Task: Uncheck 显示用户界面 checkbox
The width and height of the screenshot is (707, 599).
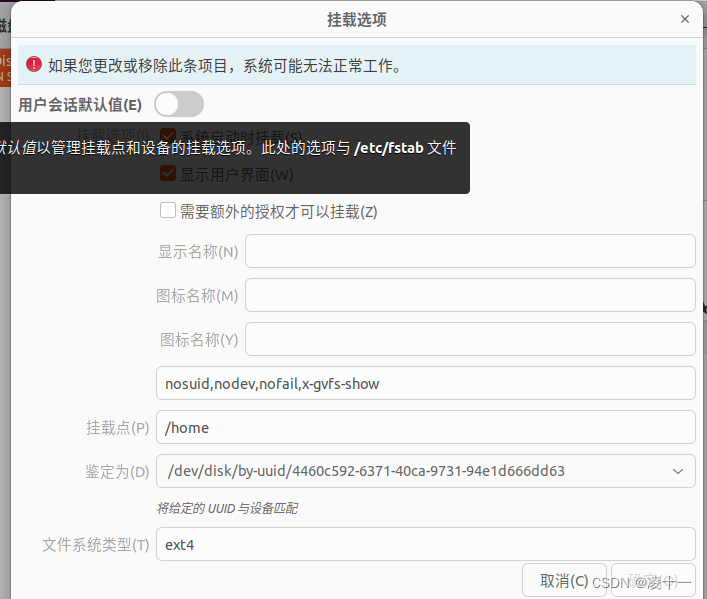Action: (x=168, y=173)
